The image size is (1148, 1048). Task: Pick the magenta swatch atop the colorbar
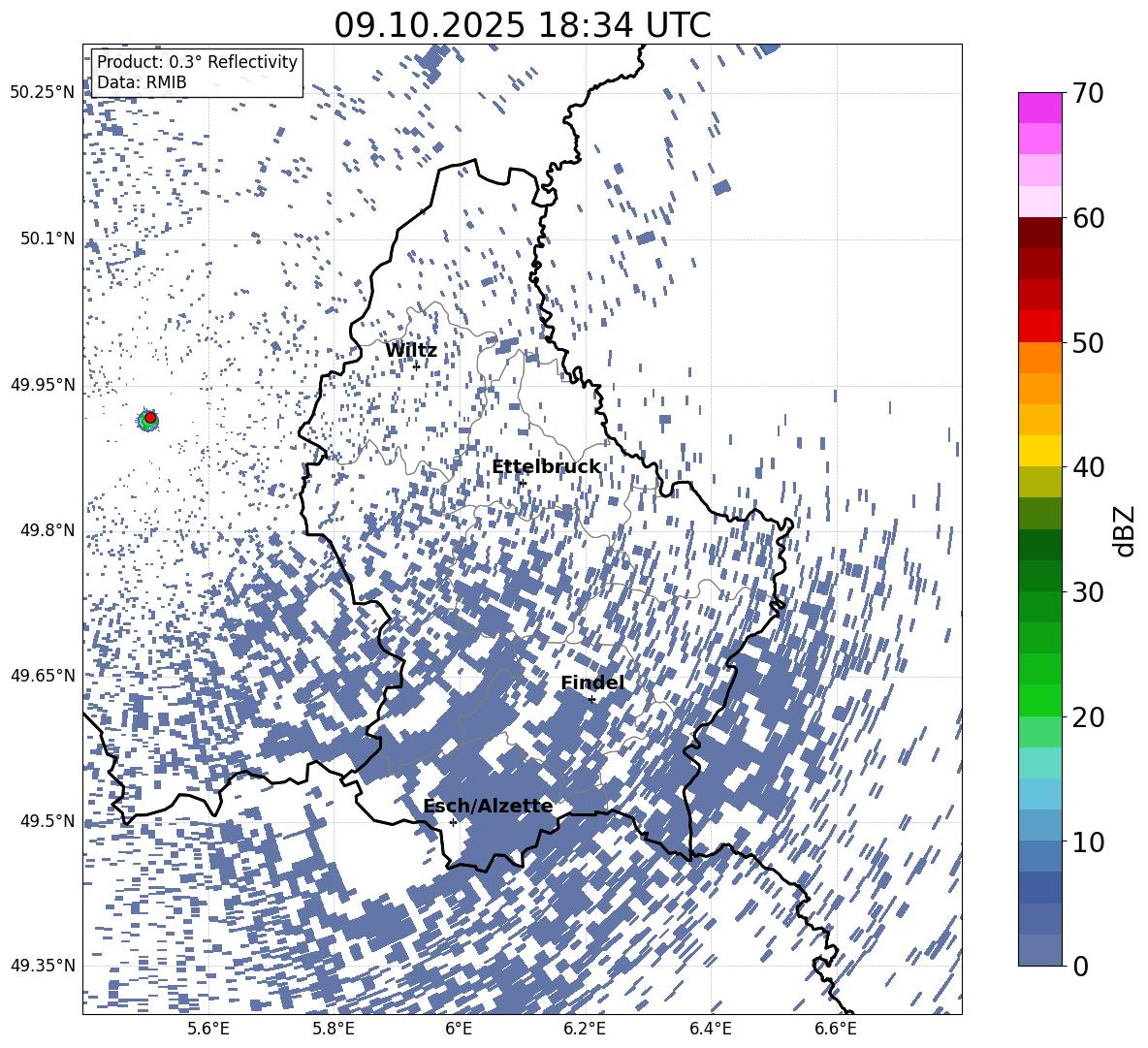(x=1039, y=108)
